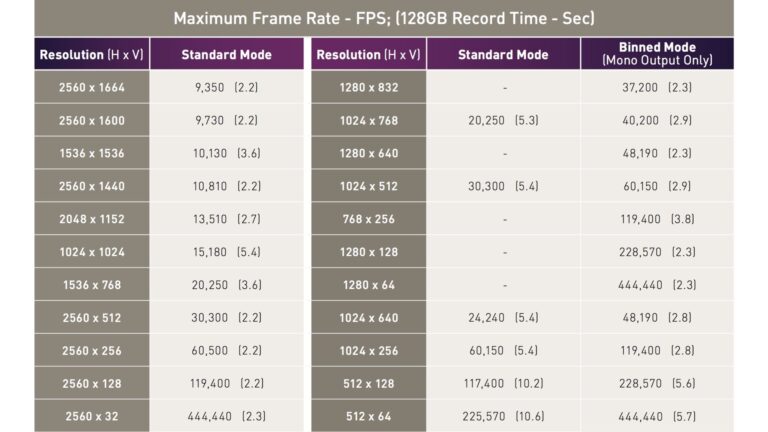Select the 225,570 (10.6) standard mode value
Viewport: 768px width, 432px height.
point(503,416)
